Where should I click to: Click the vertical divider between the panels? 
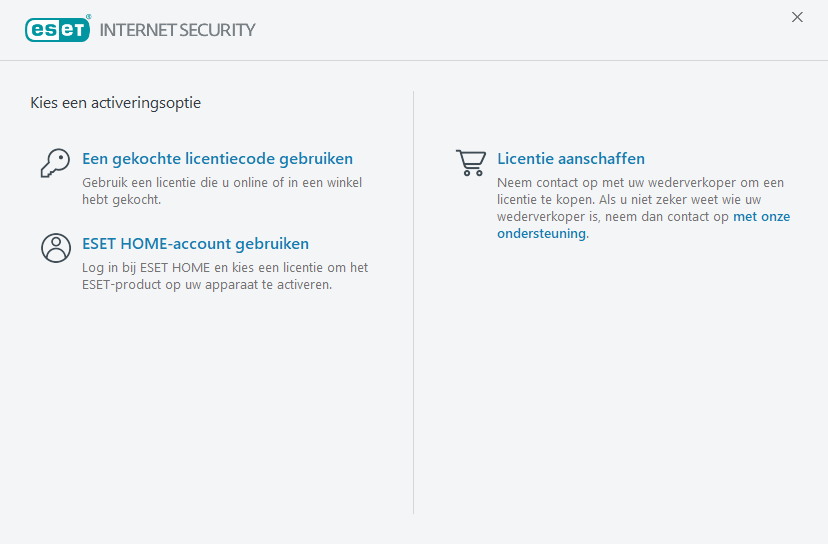(414, 300)
